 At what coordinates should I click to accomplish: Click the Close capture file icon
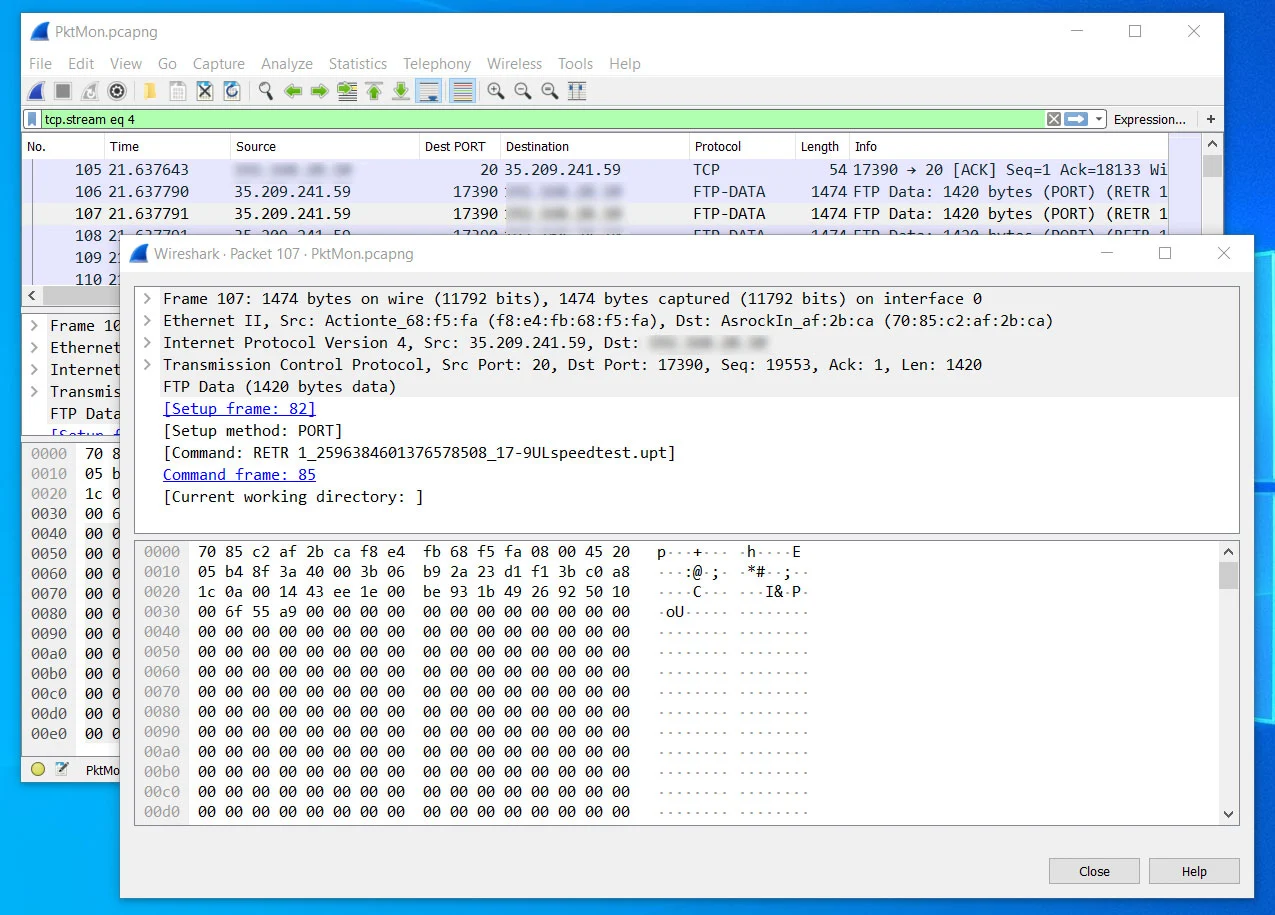tap(204, 91)
